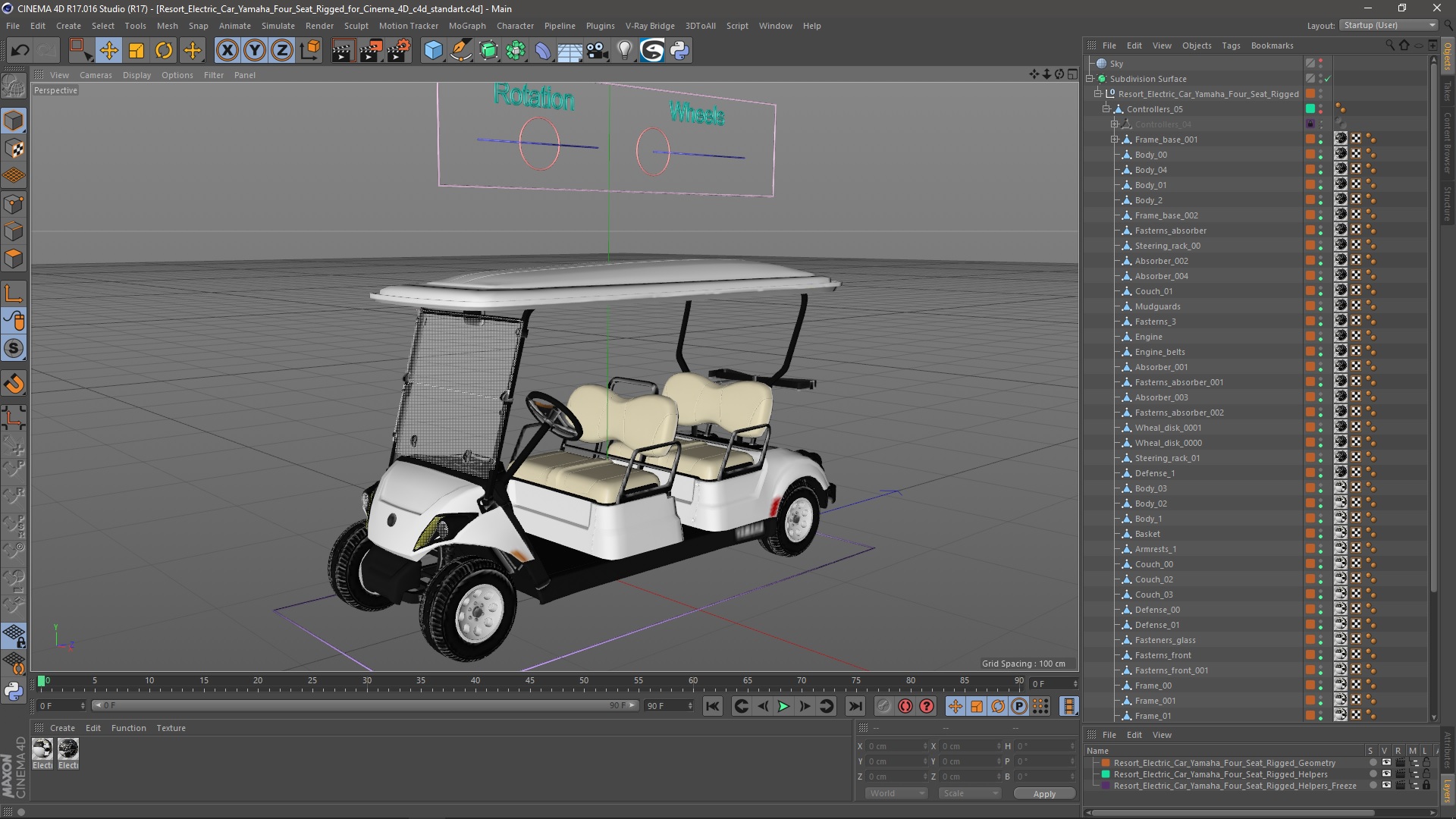Open the MoGraph menu
This screenshot has height=819, width=1456.
(x=467, y=26)
